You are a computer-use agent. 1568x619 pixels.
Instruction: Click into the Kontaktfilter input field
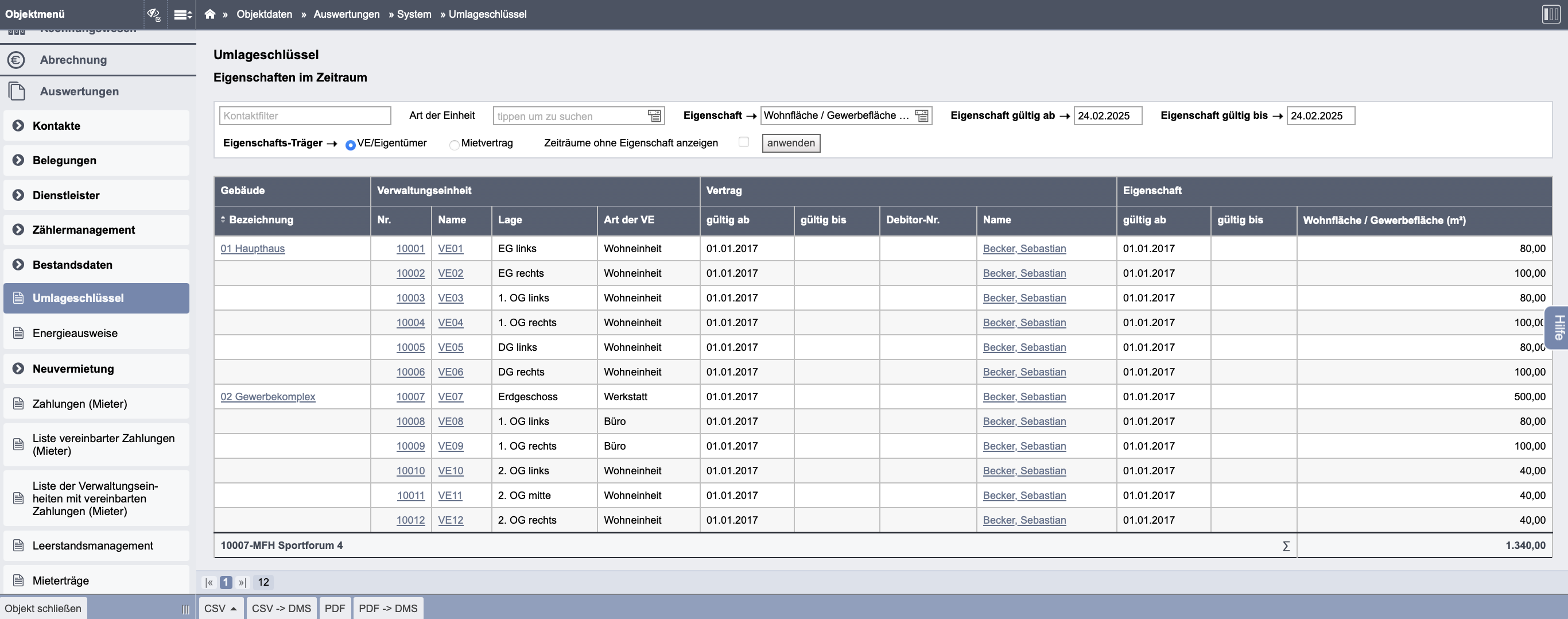(305, 116)
